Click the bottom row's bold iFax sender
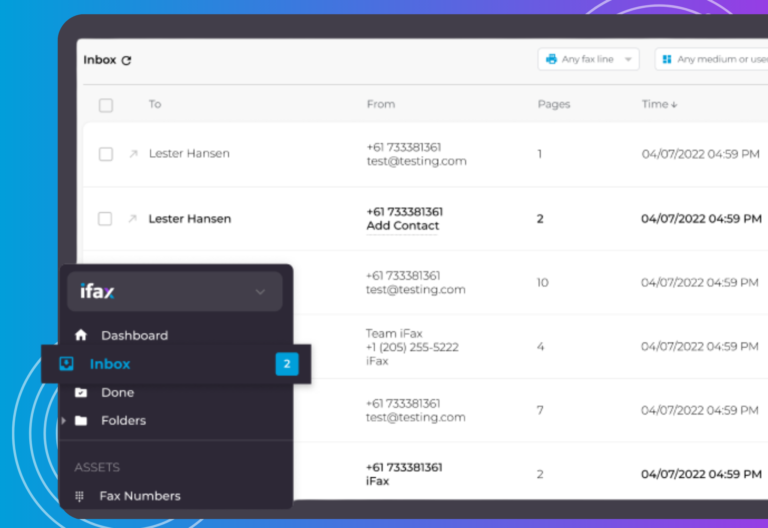768x528 pixels. [x=378, y=481]
